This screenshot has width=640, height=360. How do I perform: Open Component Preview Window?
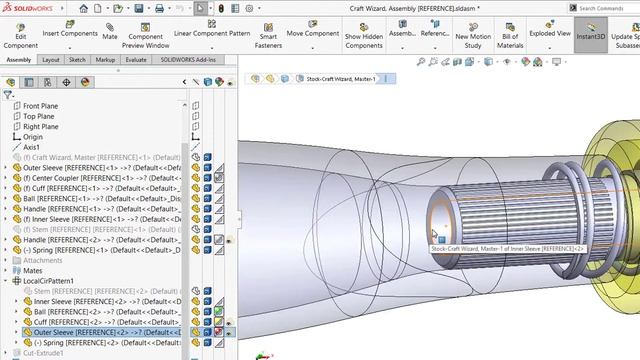[x=145, y=36]
